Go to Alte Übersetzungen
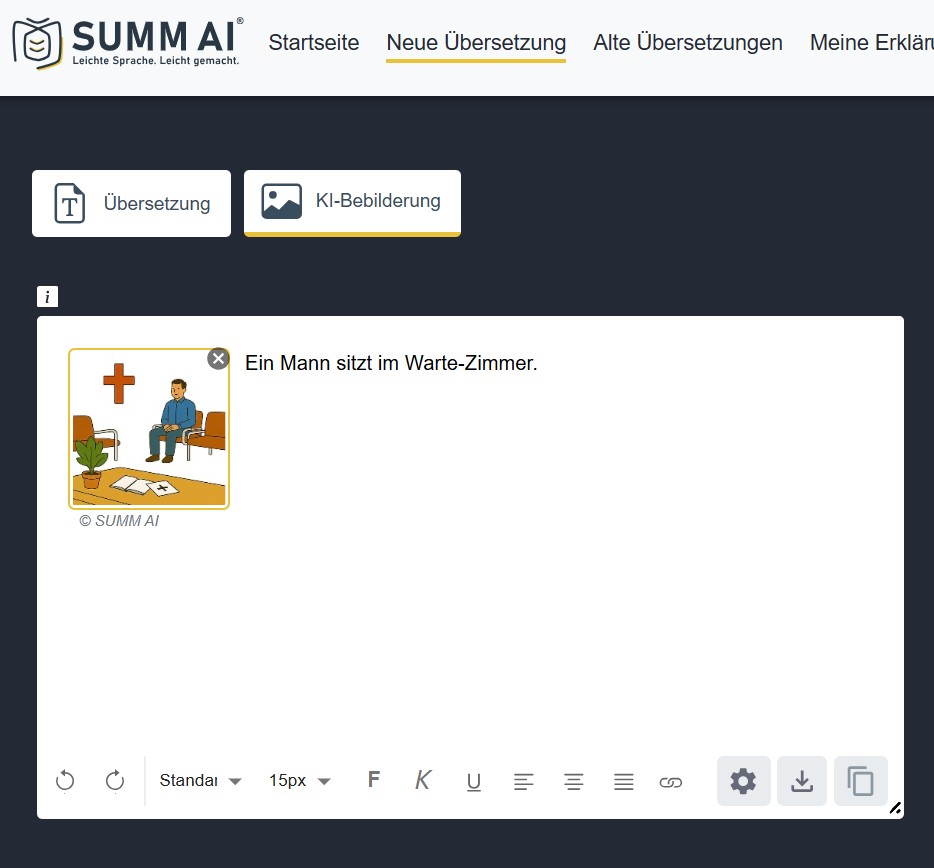Viewport: 934px width, 868px height. coord(687,42)
